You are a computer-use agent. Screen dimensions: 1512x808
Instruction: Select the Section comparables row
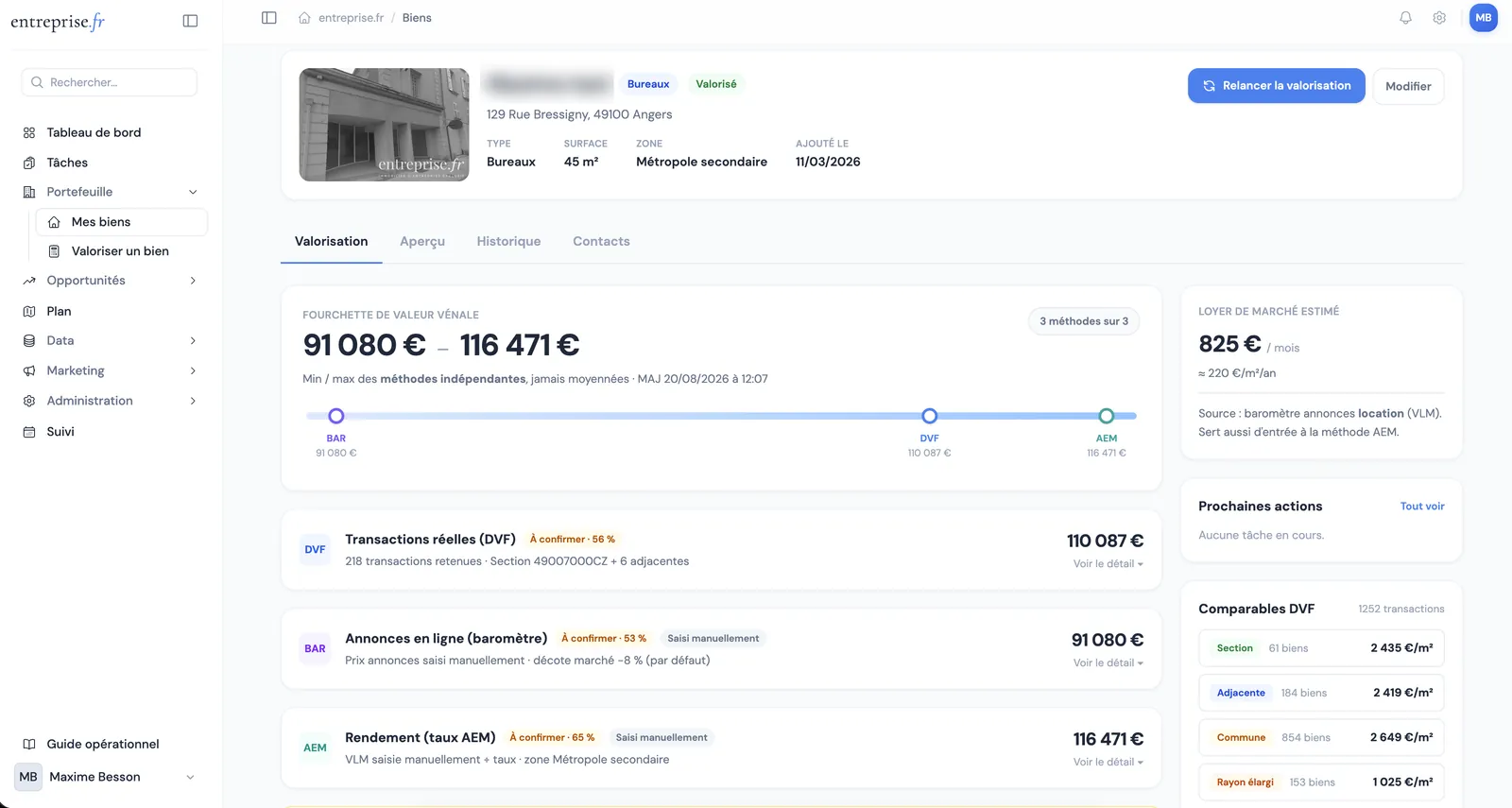pyautogui.click(x=1321, y=648)
